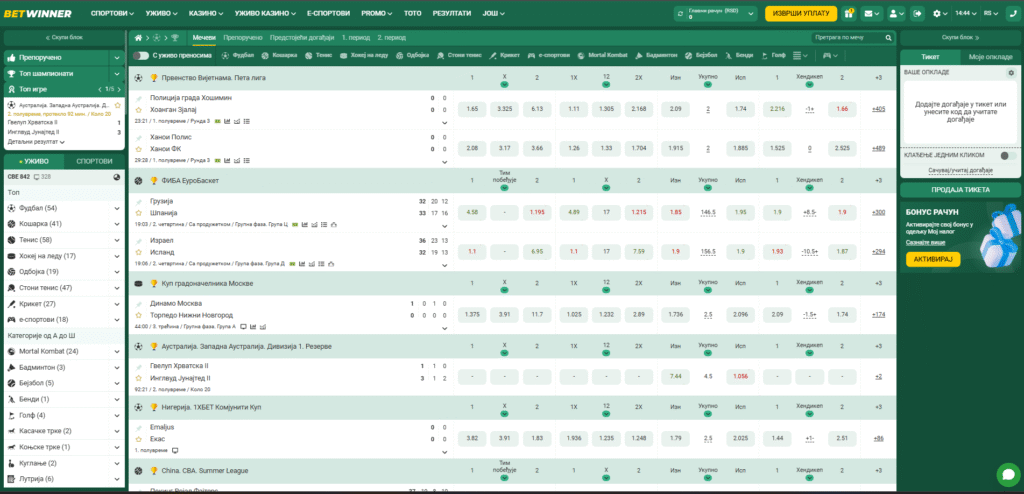Open the RS language dropdown
Image resolution: width=1024 pixels, height=494 pixels.
point(991,13)
